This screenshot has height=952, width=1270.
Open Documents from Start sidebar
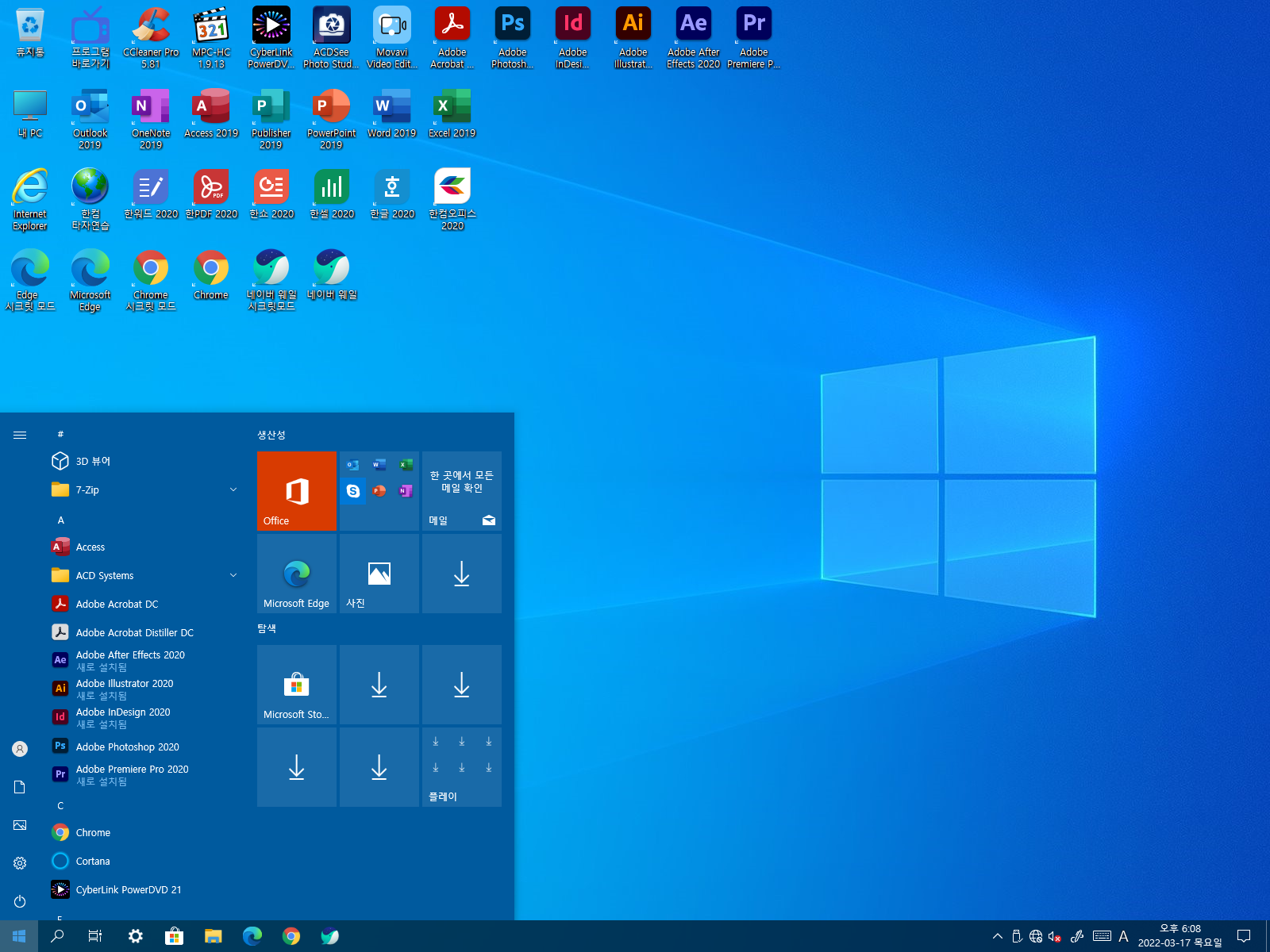click(20, 787)
